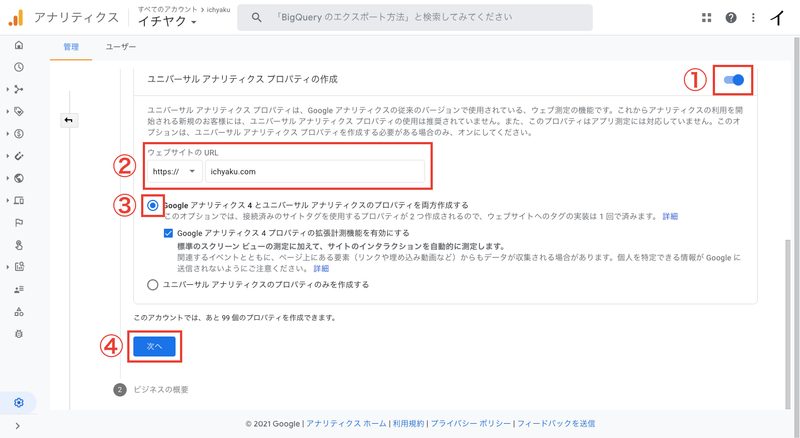Expand arrow beside Engagement tag icon
The image size is (800, 438).
pos(8,111)
